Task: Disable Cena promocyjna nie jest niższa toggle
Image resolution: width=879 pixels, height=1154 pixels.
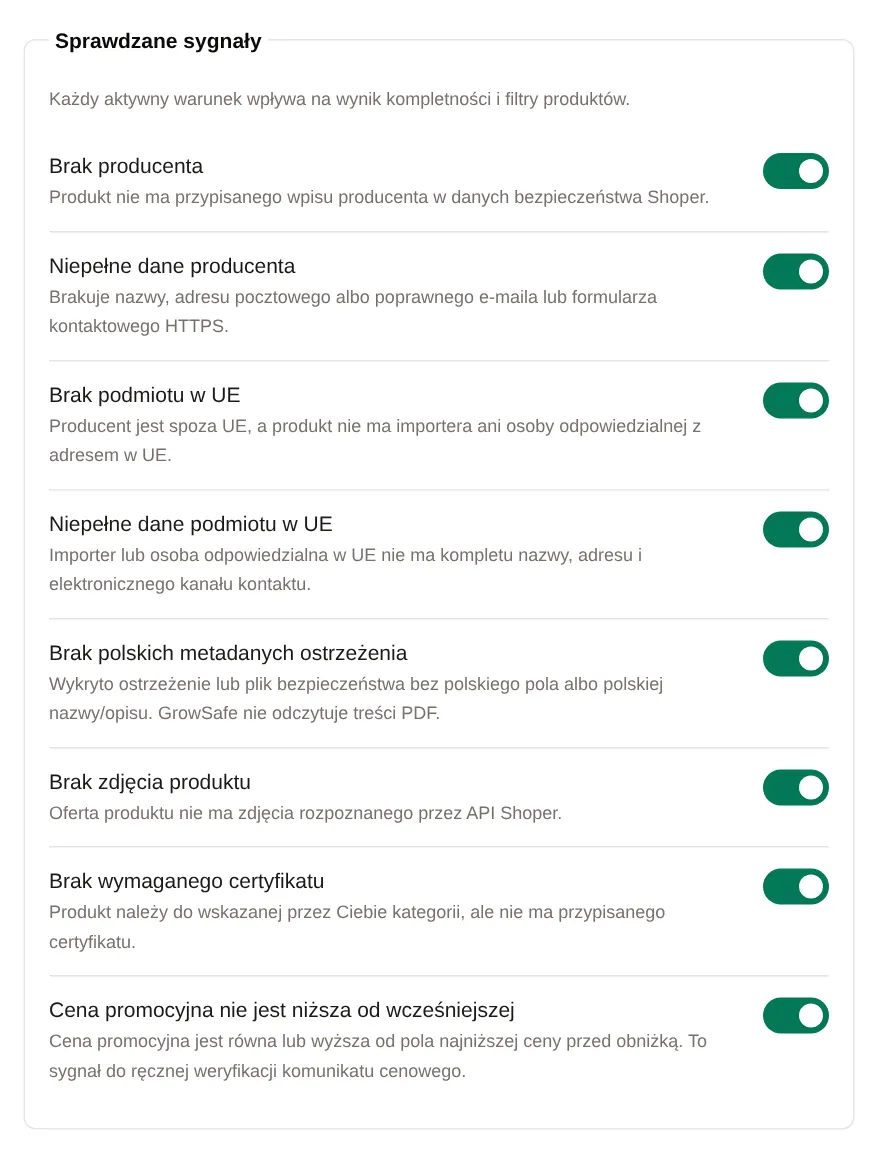Action: [795, 1016]
